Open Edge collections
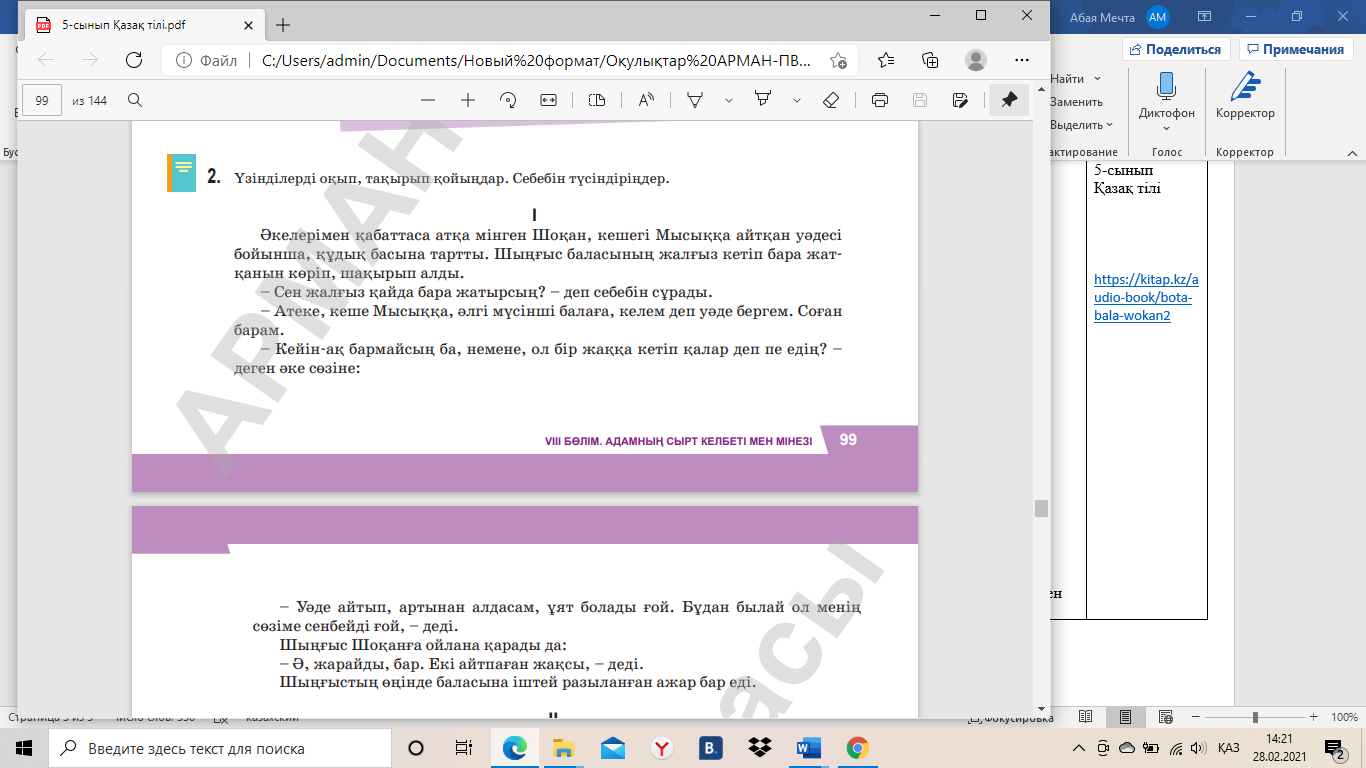Screen dimensions: 1366x768 tap(931, 60)
